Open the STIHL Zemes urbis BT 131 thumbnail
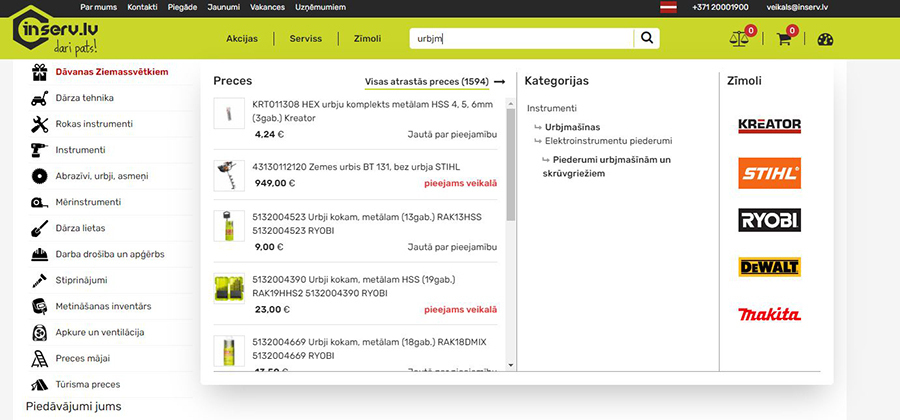This screenshot has width=900, height=420. (x=229, y=175)
